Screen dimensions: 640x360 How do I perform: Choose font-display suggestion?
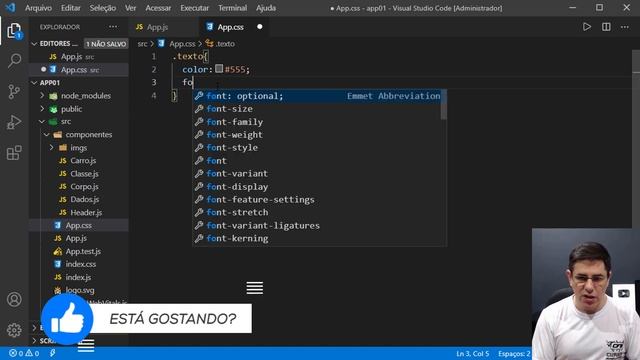317,187
